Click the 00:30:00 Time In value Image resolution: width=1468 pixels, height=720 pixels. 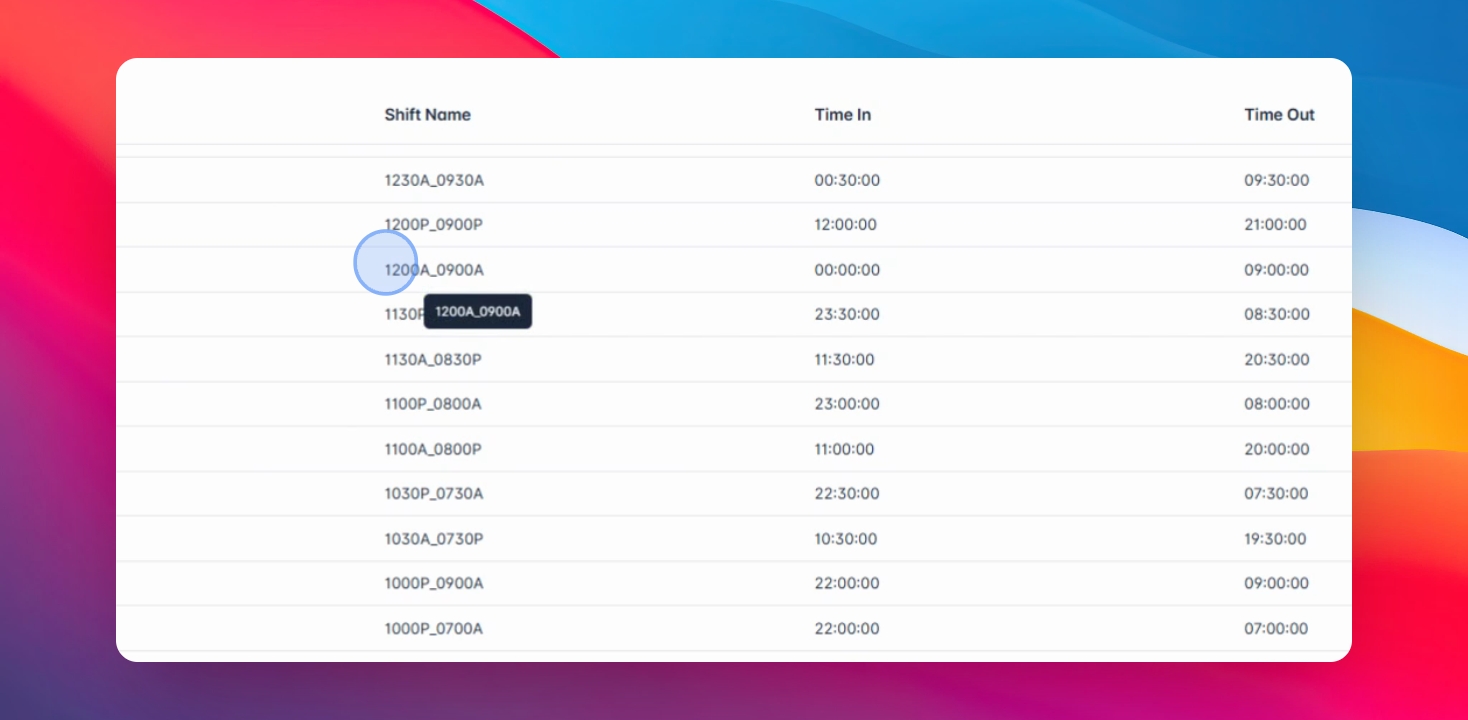pyautogui.click(x=847, y=181)
